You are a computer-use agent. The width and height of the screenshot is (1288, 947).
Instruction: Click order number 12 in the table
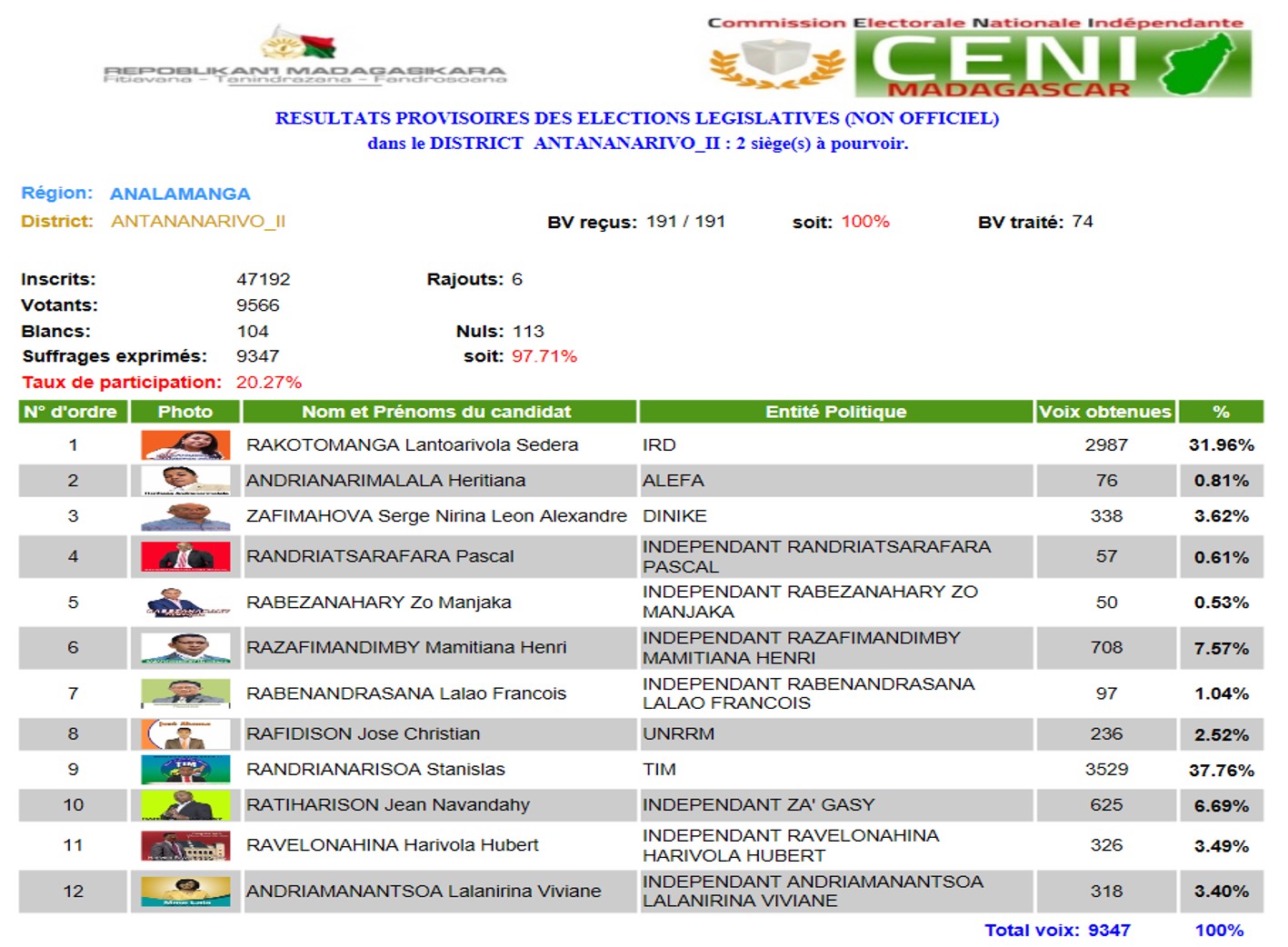point(73,892)
